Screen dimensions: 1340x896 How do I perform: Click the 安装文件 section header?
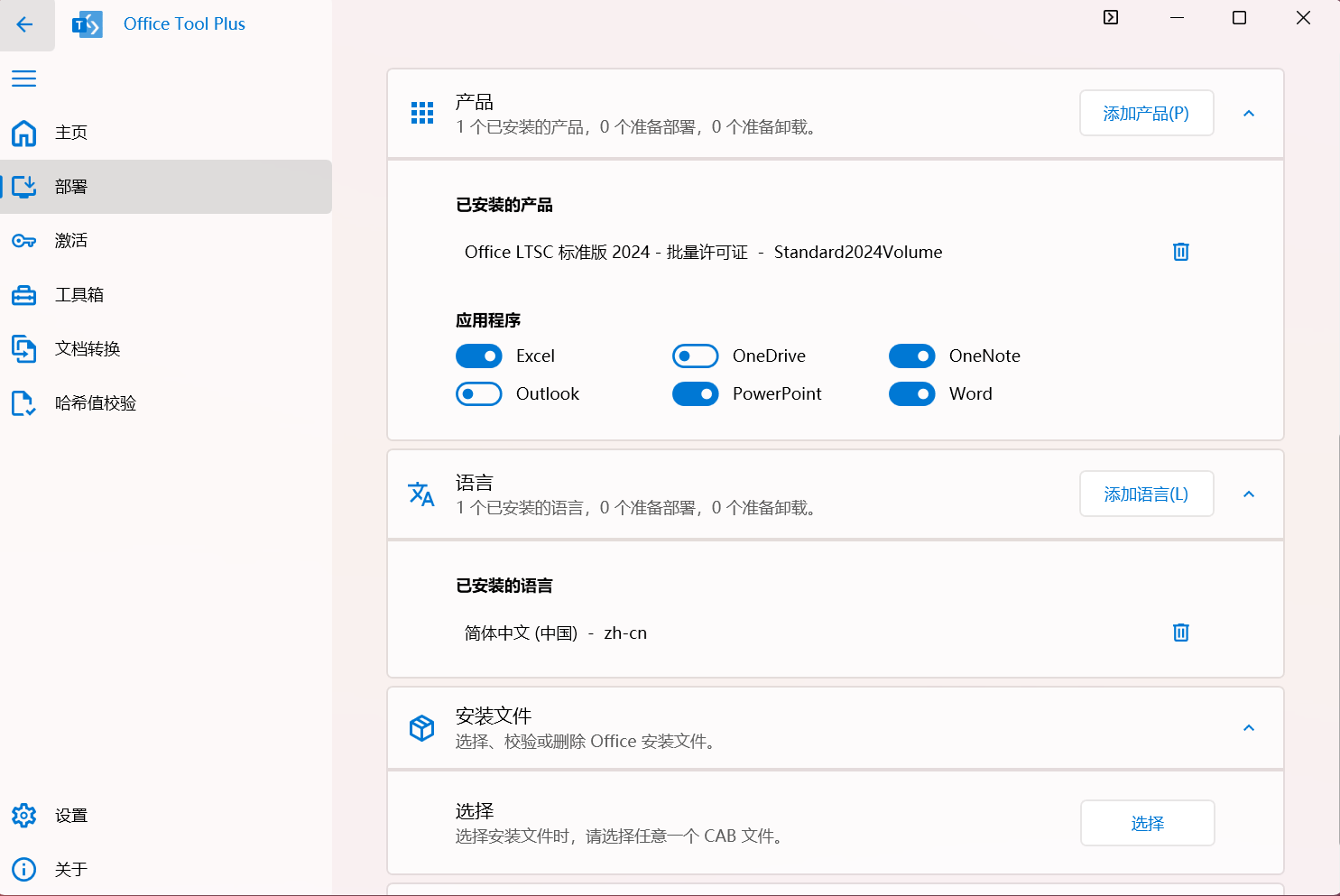click(x=836, y=728)
